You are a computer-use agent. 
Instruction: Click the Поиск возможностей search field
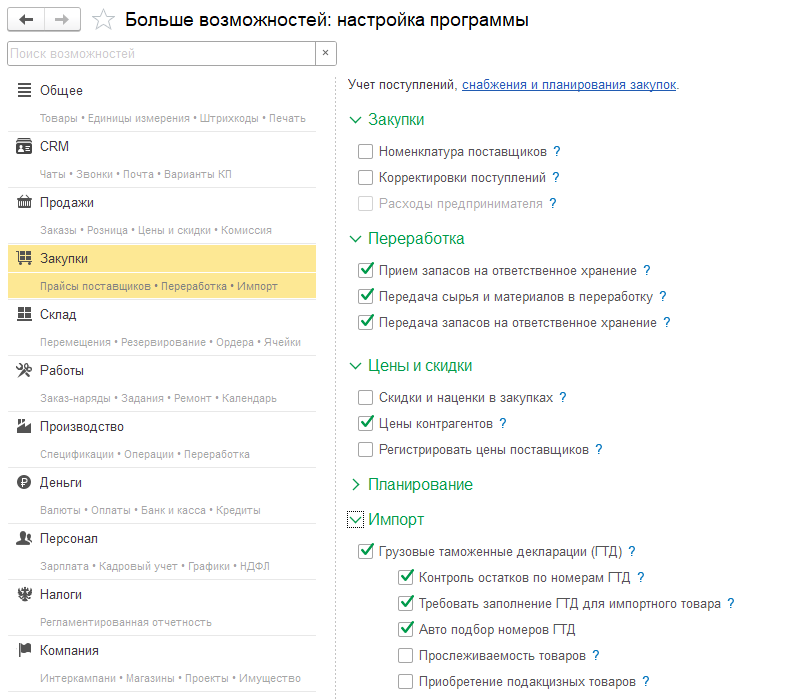click(x=160, y=52)
